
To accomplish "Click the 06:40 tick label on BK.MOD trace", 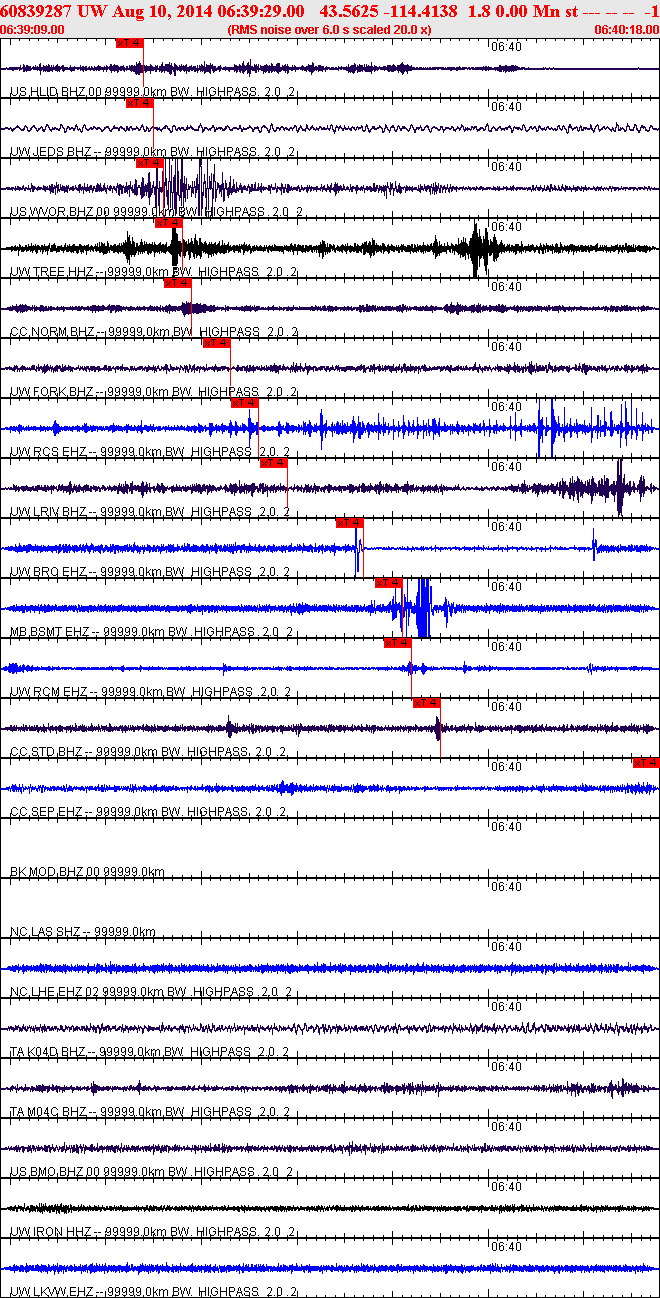I will [507, 827].
